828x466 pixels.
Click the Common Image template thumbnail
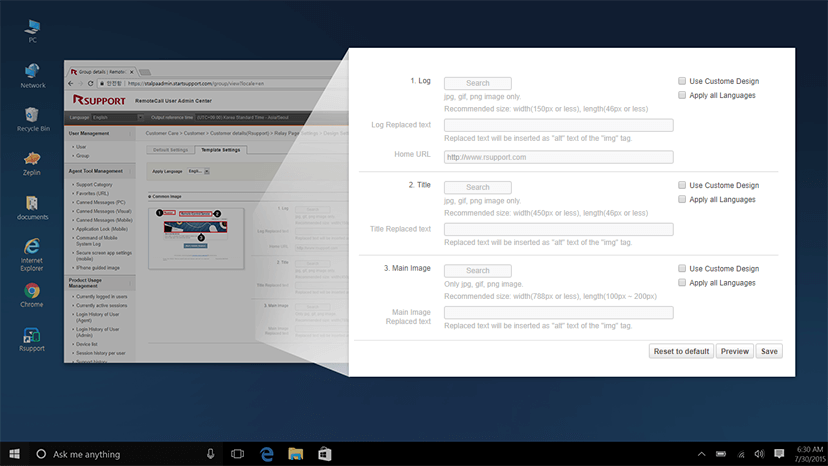click(x=196, y=238)
